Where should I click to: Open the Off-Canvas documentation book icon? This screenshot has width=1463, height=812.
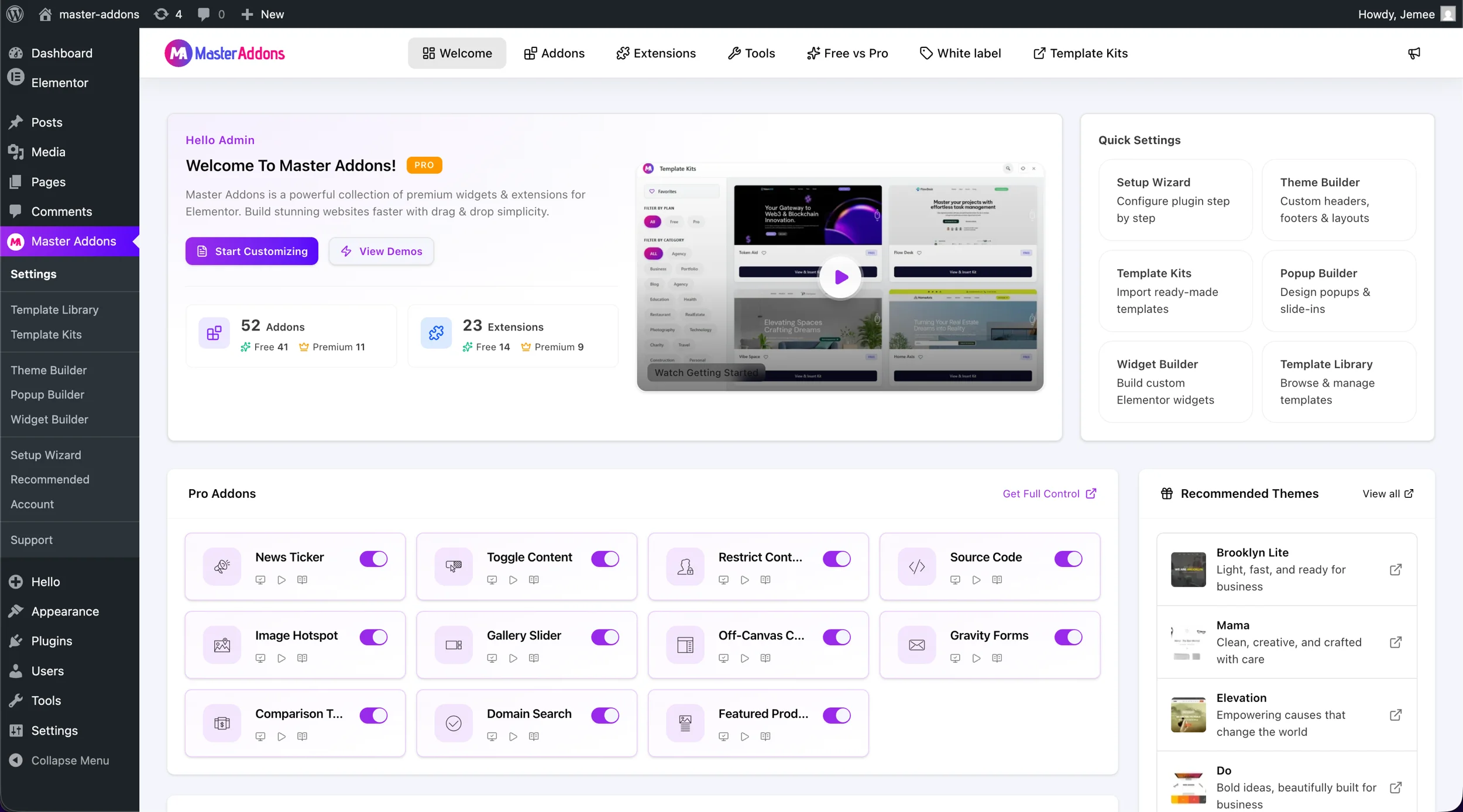pos(765,658)
